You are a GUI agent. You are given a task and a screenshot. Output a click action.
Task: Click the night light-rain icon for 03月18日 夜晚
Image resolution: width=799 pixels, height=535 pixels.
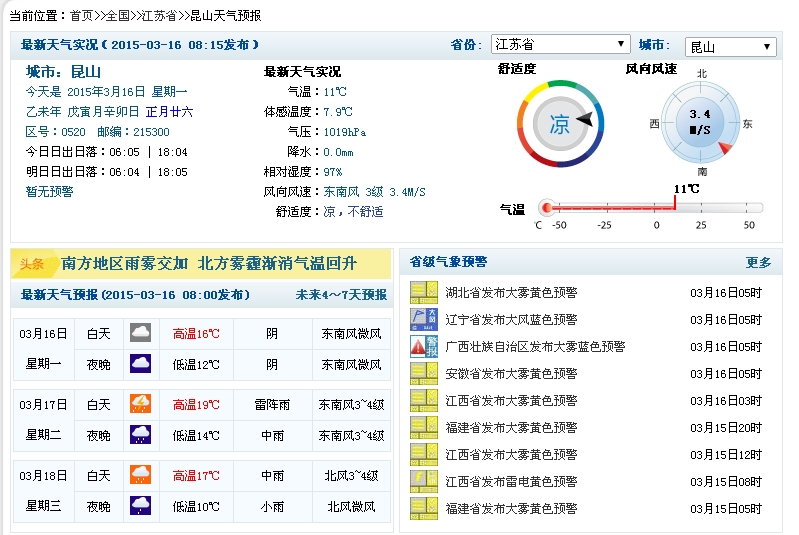(140, 505)
